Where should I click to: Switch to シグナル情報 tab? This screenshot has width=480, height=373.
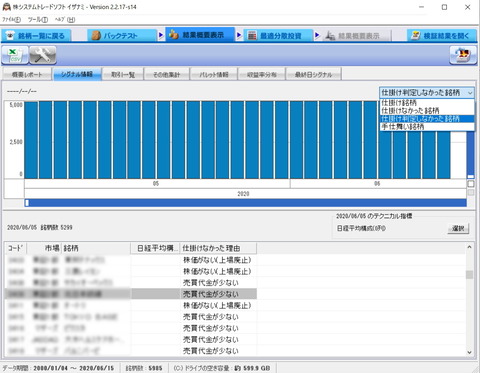(77, 74)
